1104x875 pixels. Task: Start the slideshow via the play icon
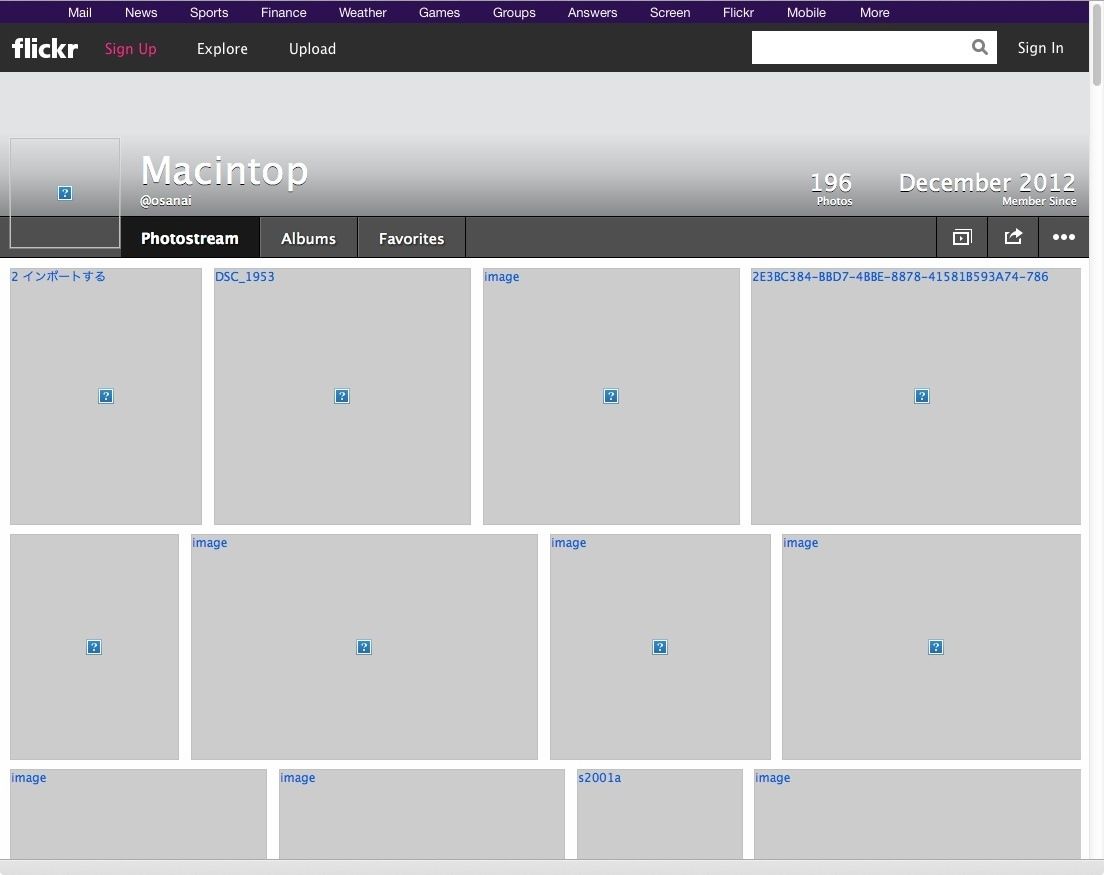click(x=962, y=237)
